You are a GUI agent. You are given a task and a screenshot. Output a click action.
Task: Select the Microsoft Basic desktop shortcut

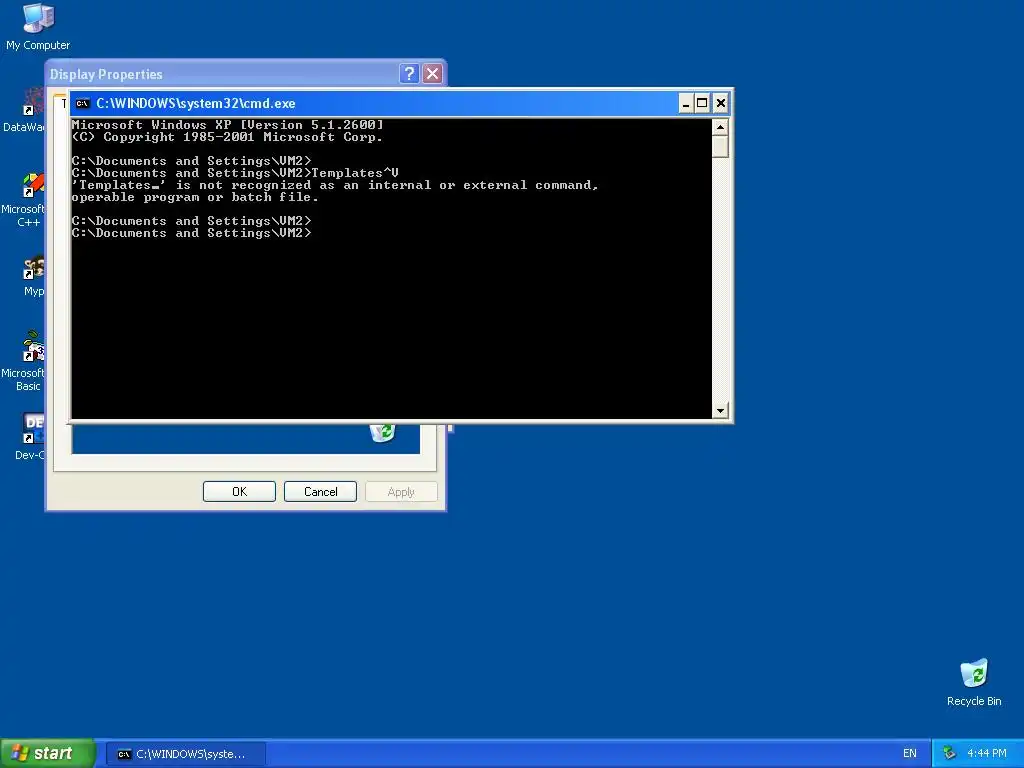tap(24, 361)
